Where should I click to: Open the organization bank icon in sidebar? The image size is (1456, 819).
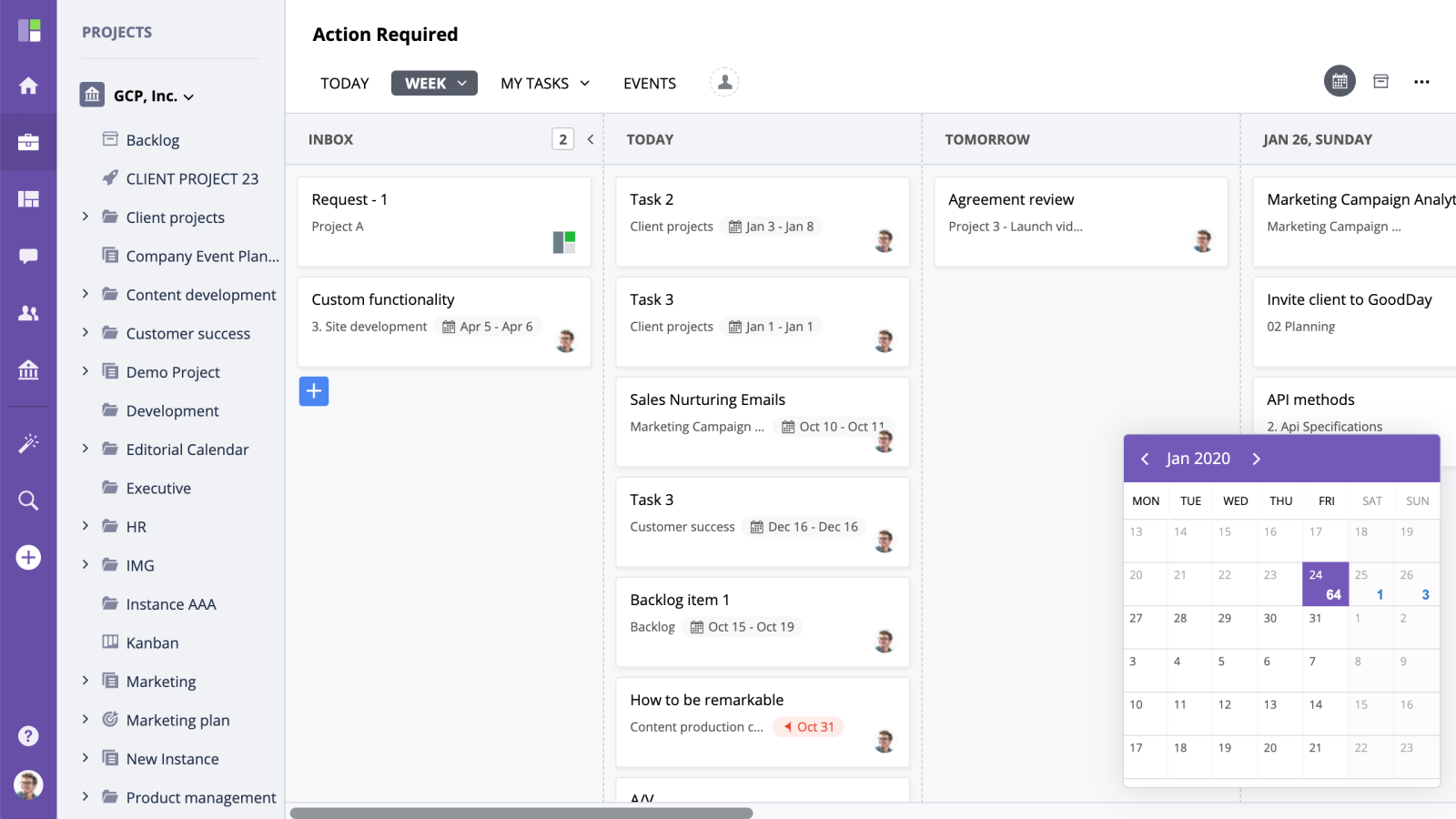click(28, 369)
